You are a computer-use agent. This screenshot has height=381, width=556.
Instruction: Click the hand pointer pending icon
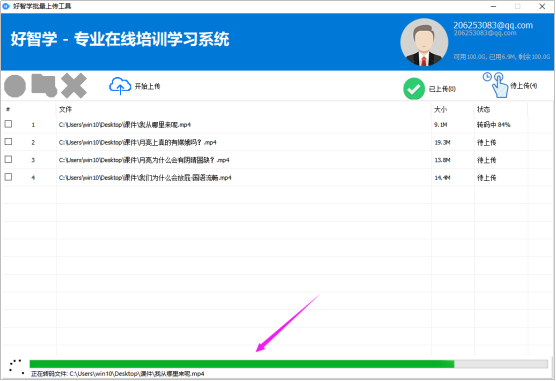(x=496, y=85)
